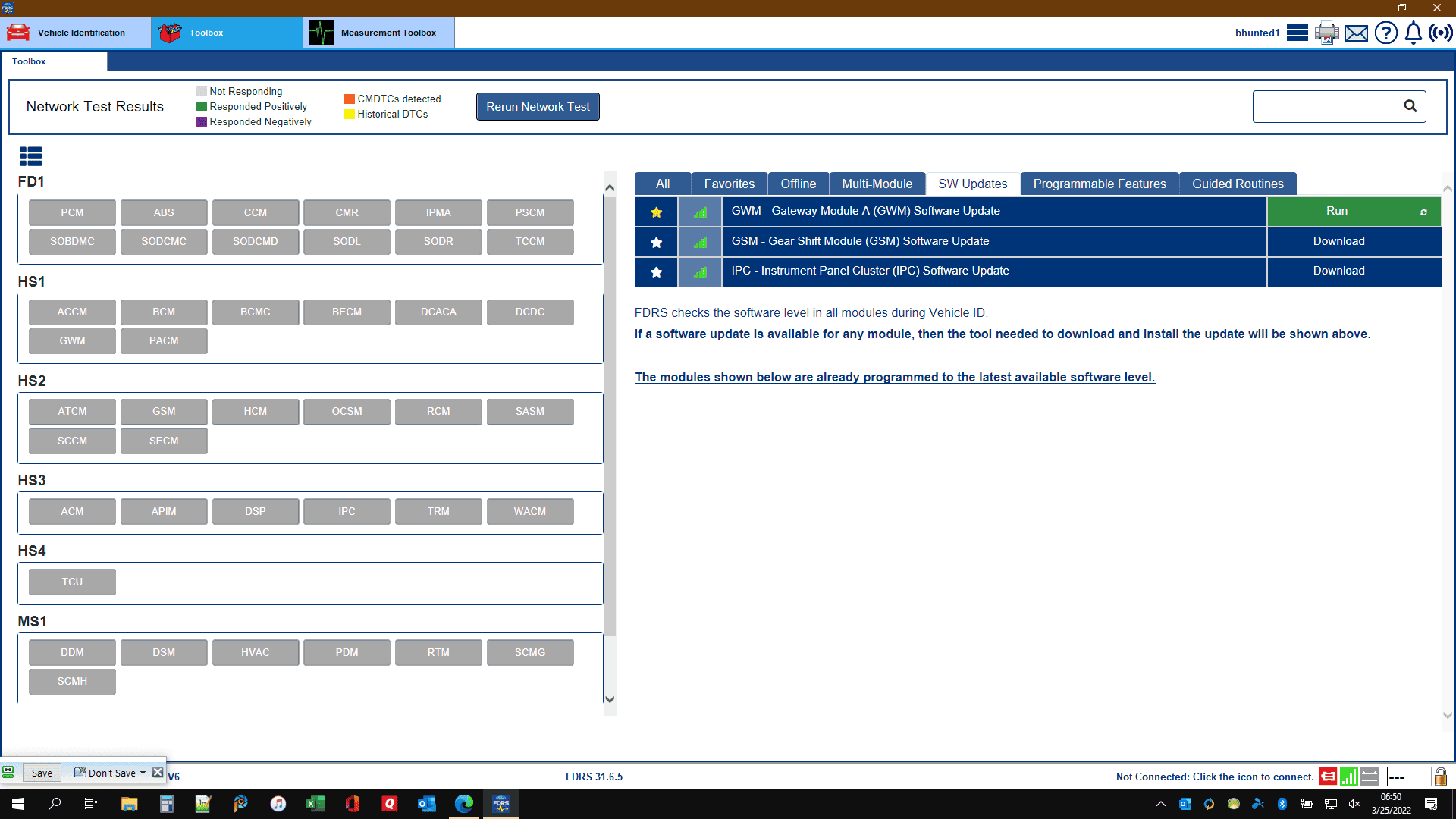Click the green signal strength icon in status bar

pos(1349,777)
